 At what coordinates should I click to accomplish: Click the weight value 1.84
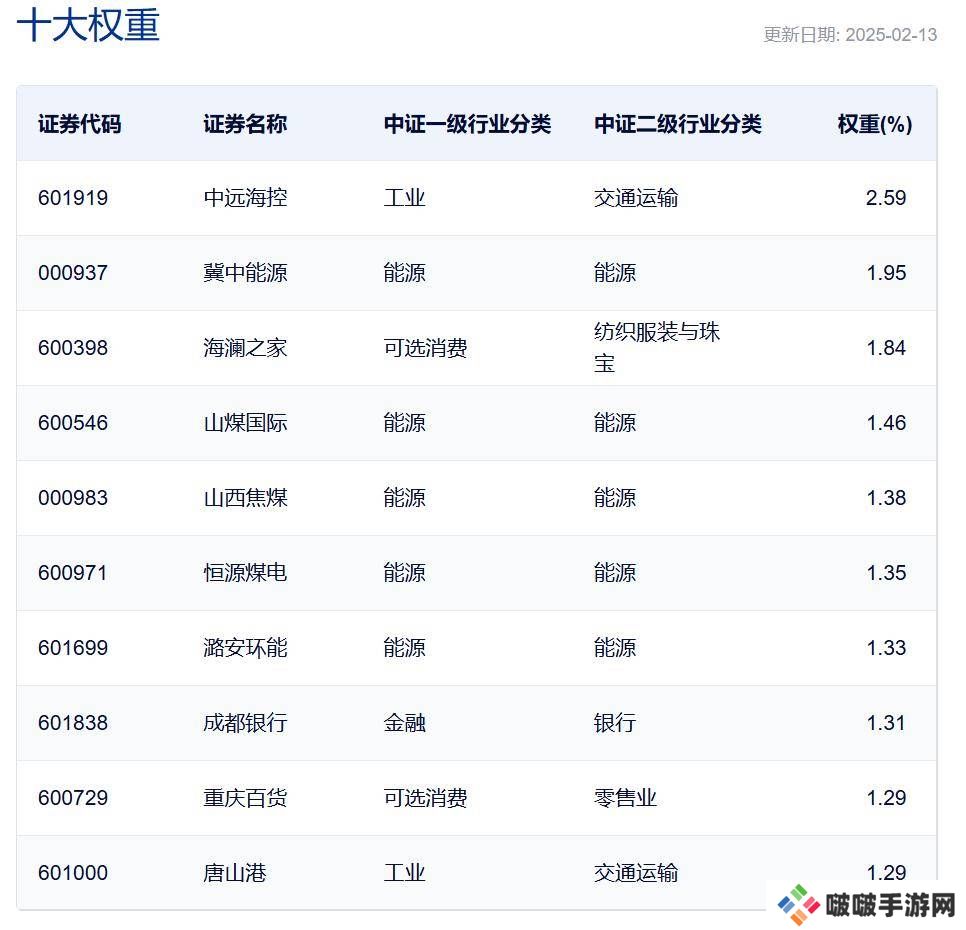886,348
